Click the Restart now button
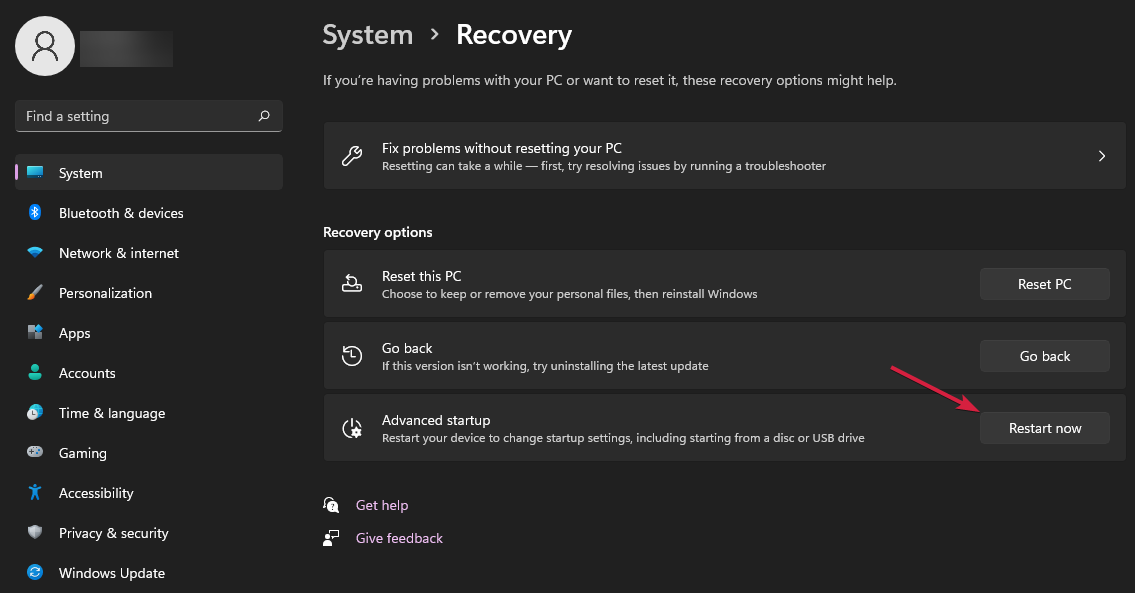The image size is (1135, 593). (1044, 427)
